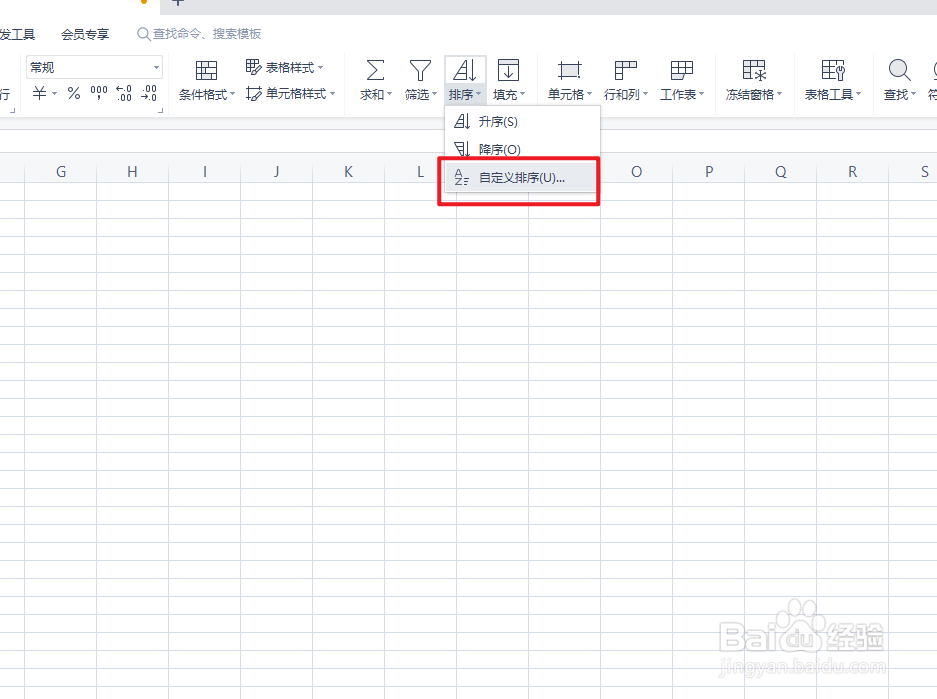Choose Descending 降序(O) in sort menu
937x699 pixels.
pyautogui.click(x=522, y=149)
